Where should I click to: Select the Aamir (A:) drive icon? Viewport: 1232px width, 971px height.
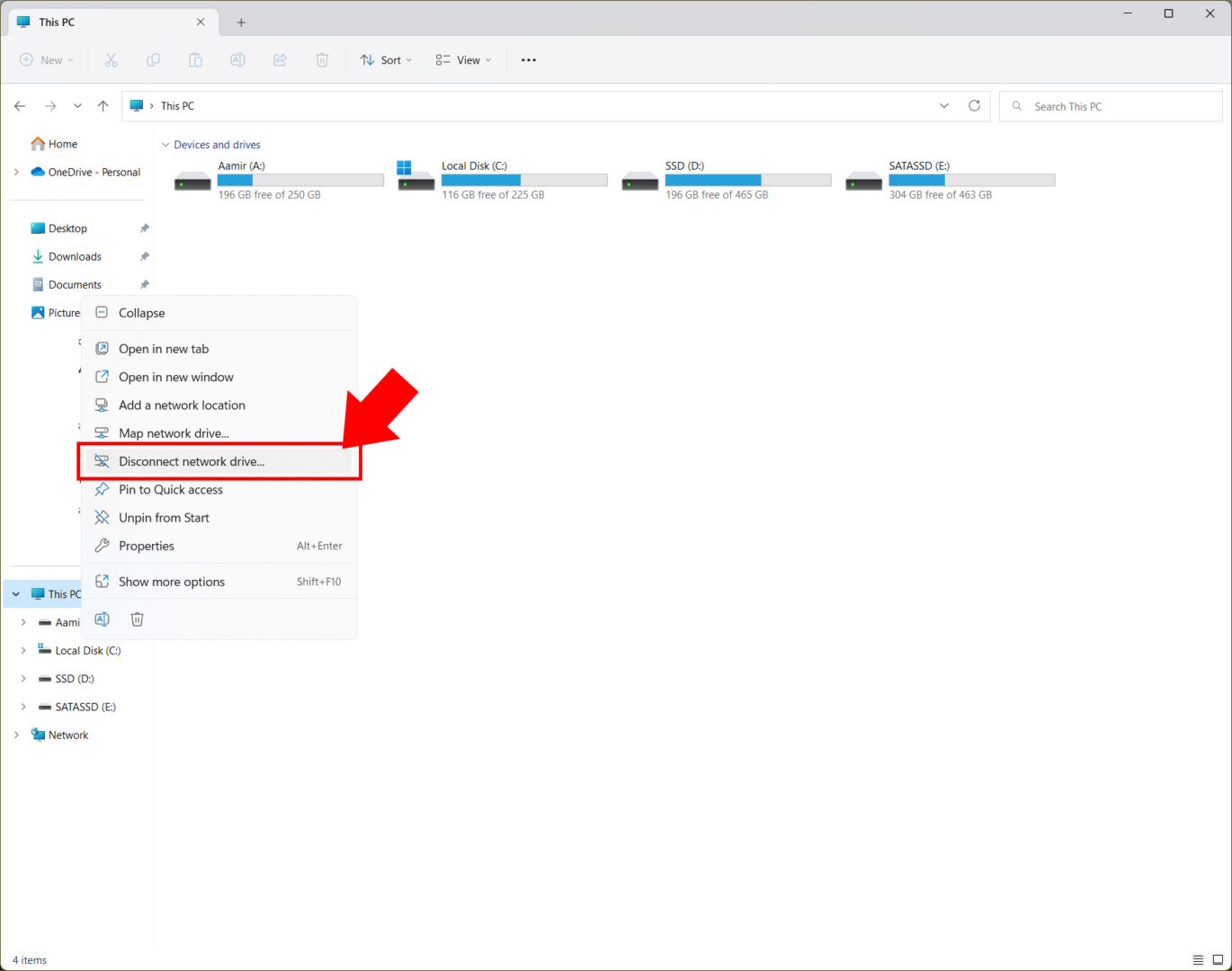192,181
